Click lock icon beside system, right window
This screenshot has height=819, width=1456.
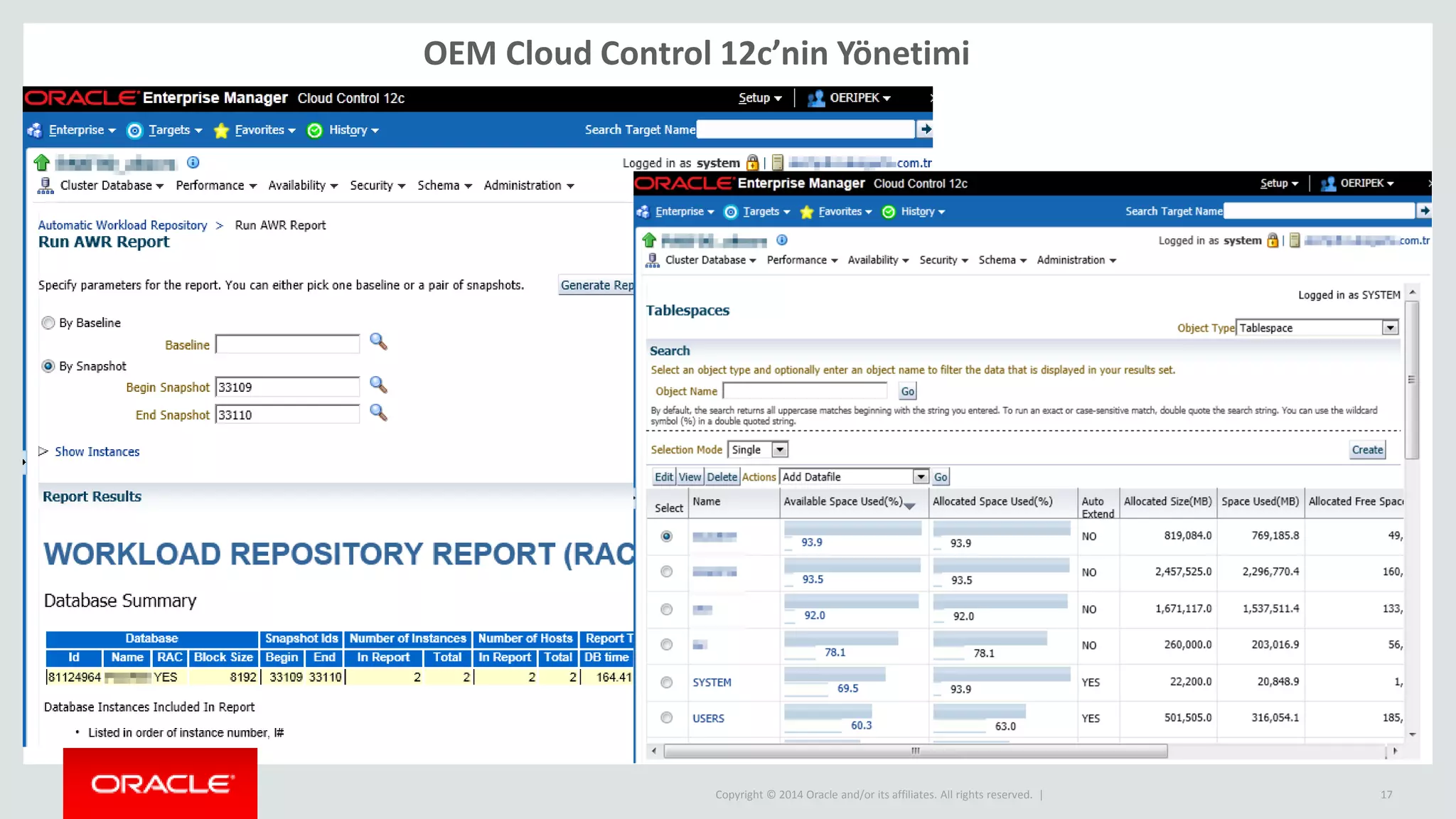click(x=1273, y=240)
